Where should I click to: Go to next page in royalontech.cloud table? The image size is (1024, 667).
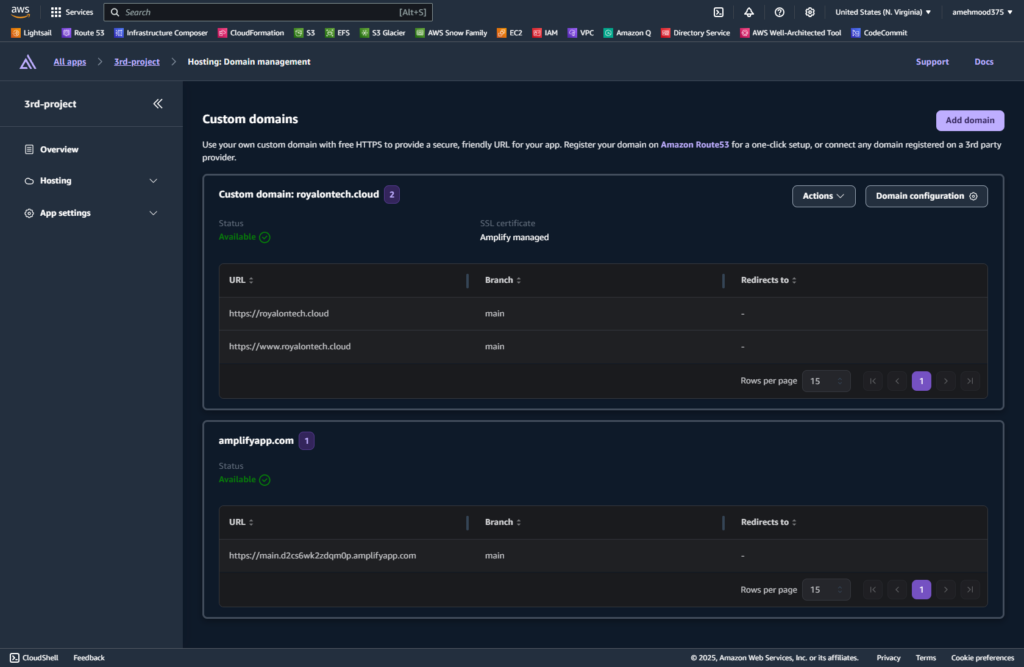pyautogui.click(x=946, y=381)
